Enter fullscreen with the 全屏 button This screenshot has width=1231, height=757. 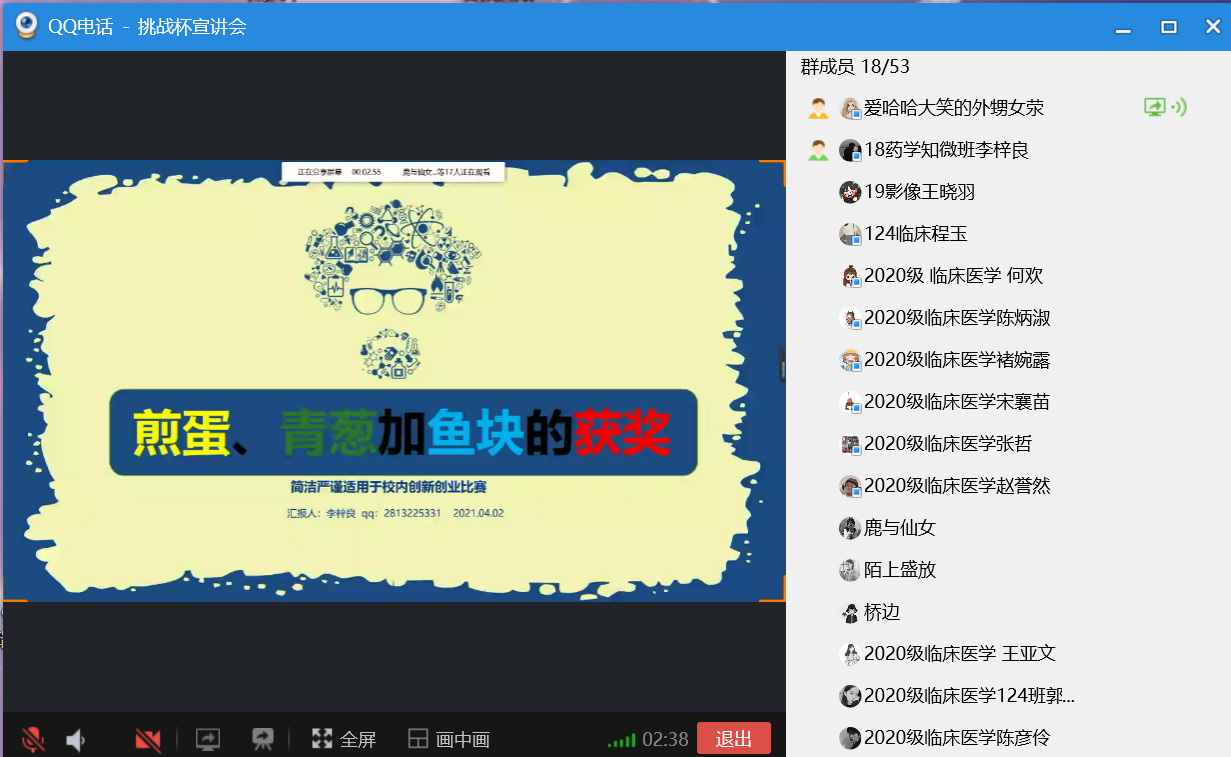pos(344,740)
